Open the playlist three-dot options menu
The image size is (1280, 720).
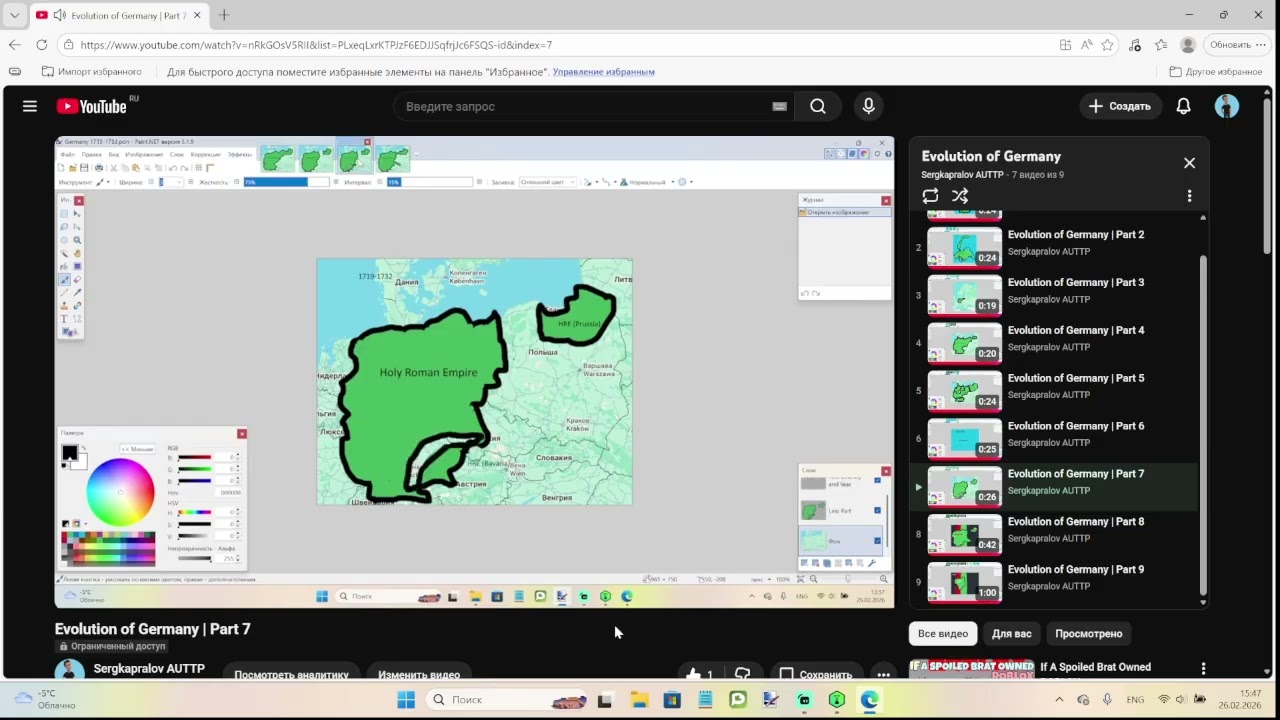[1189, 196]
